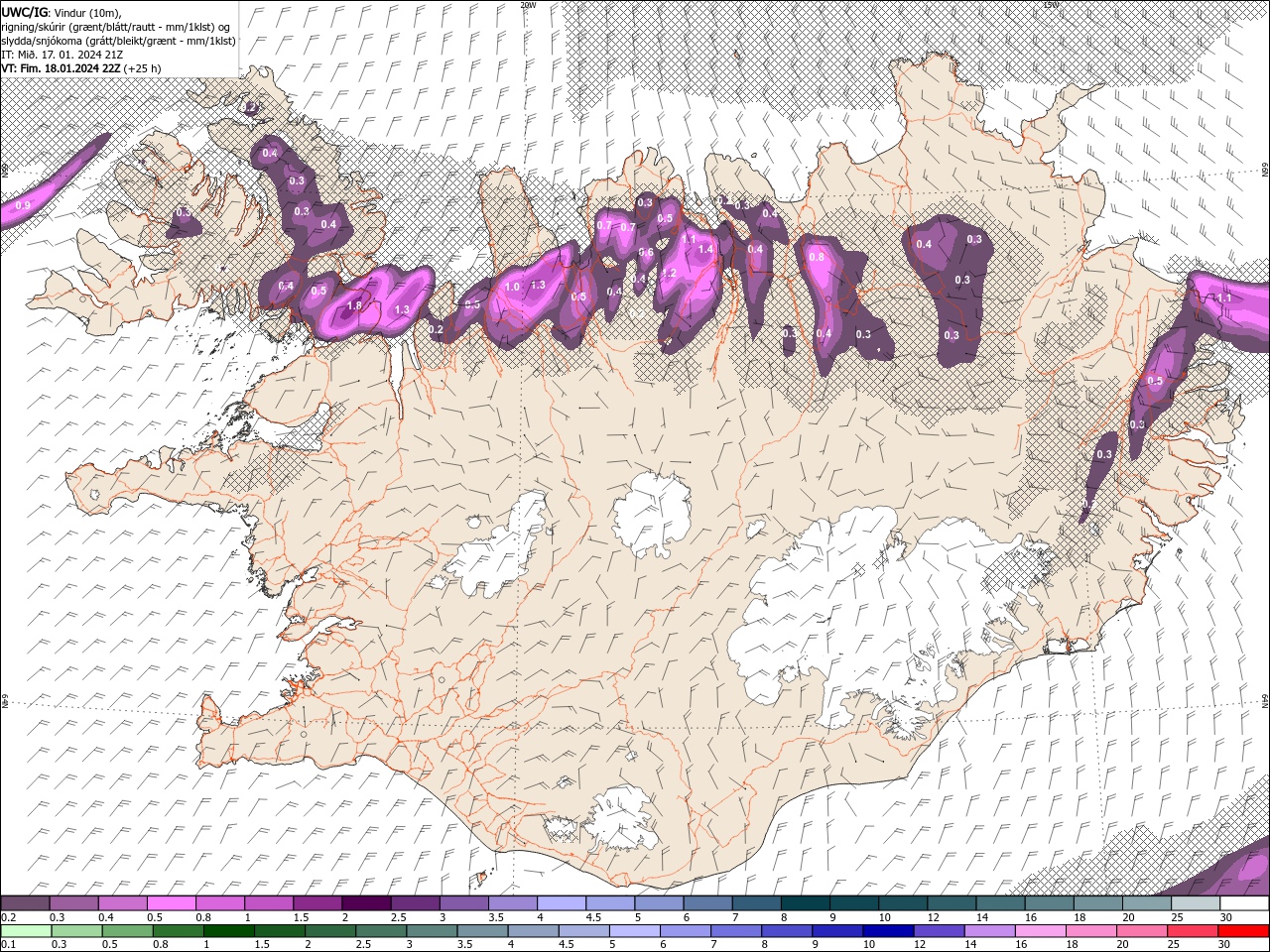Click the light grey 25 swatch, upper legend row
The height and width of the screenshot is (952, 1270).
pyautogui.click(x=1196, y=903)
